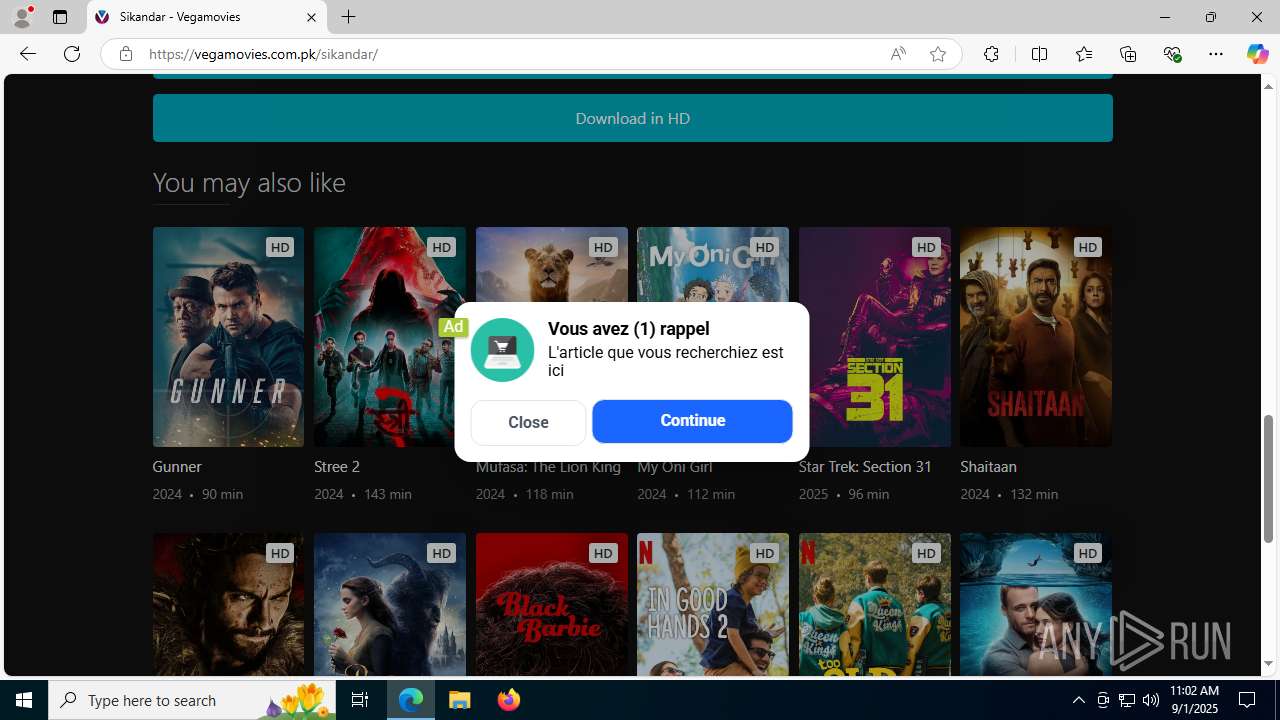This screenshot has height=720, width=1280.
Task: Add page to favorites star icon
Action: point(938,54)
